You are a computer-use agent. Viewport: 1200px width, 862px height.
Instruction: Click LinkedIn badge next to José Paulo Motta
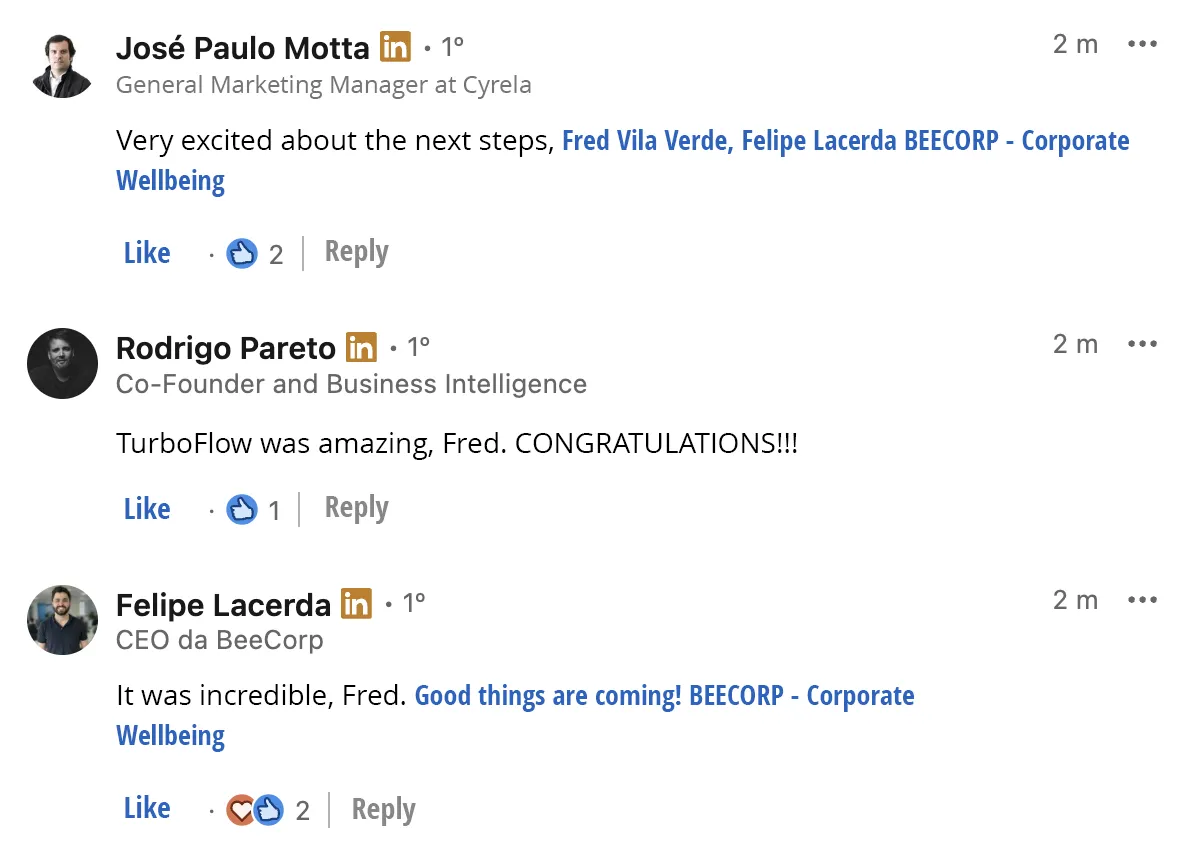click(x=395, y=46)
